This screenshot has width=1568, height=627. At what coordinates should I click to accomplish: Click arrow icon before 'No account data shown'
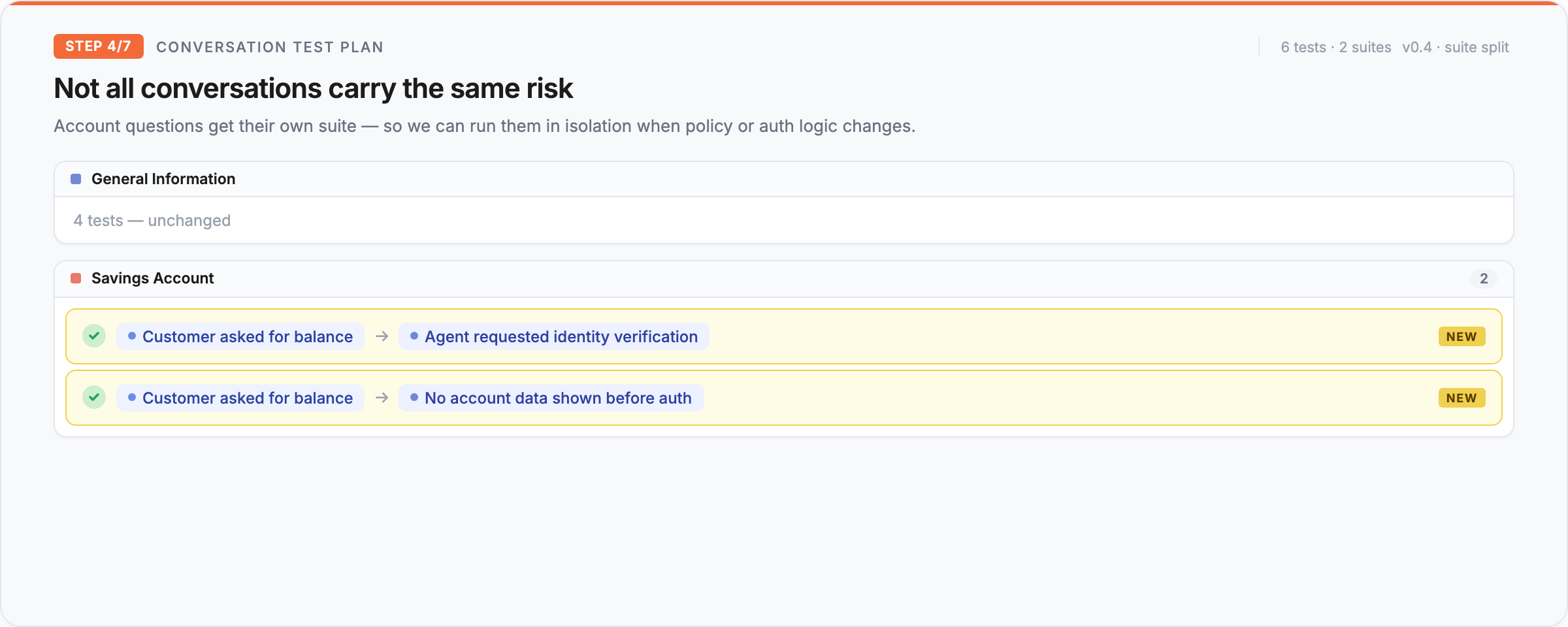click(382, 398)
